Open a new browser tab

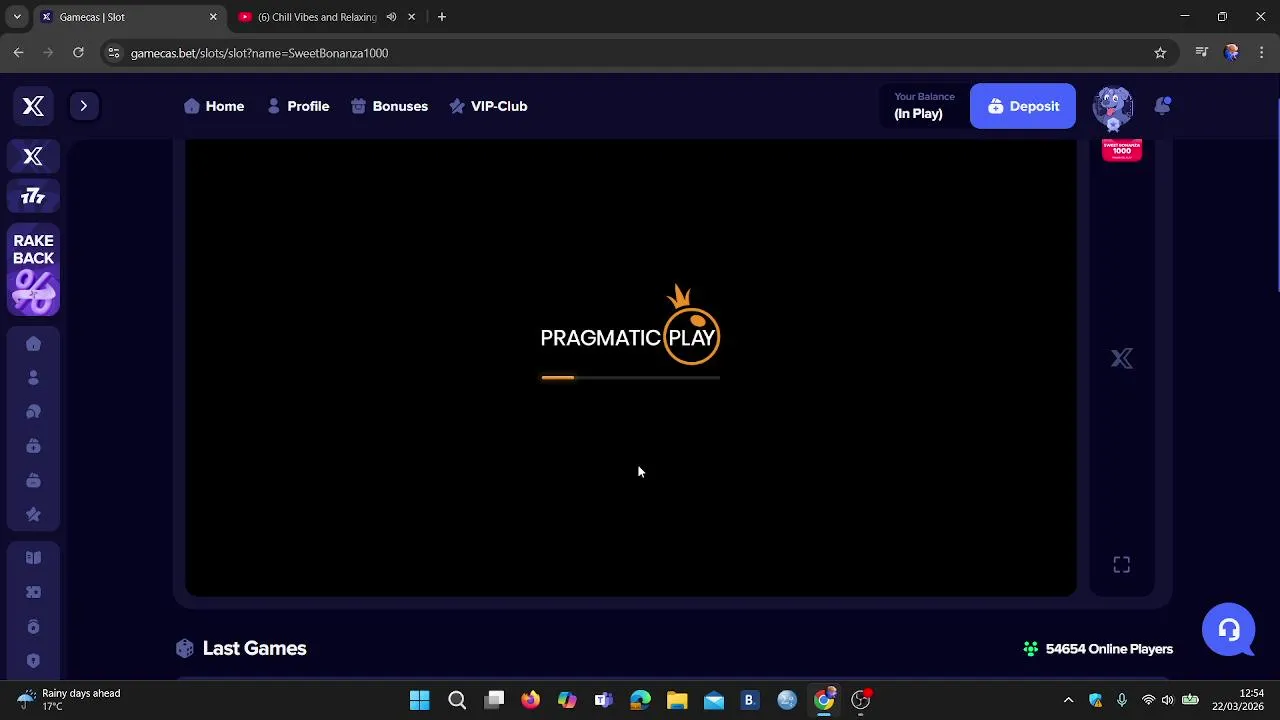(442, 17)
